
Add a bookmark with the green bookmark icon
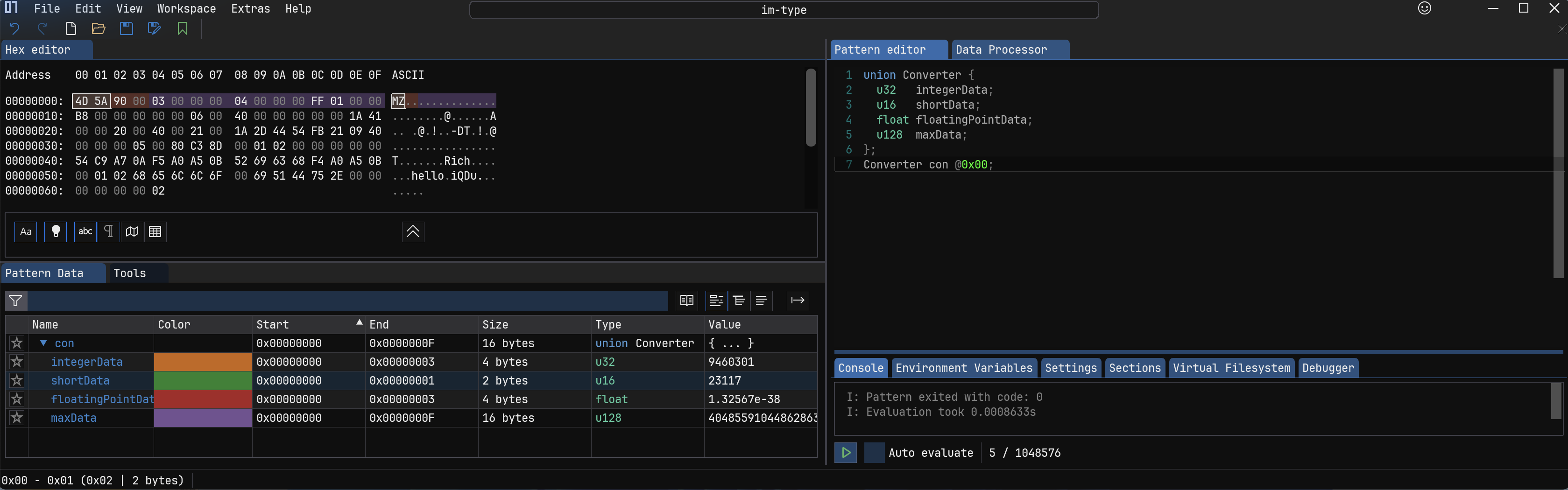pyautogui.click(x=182, y=28)
